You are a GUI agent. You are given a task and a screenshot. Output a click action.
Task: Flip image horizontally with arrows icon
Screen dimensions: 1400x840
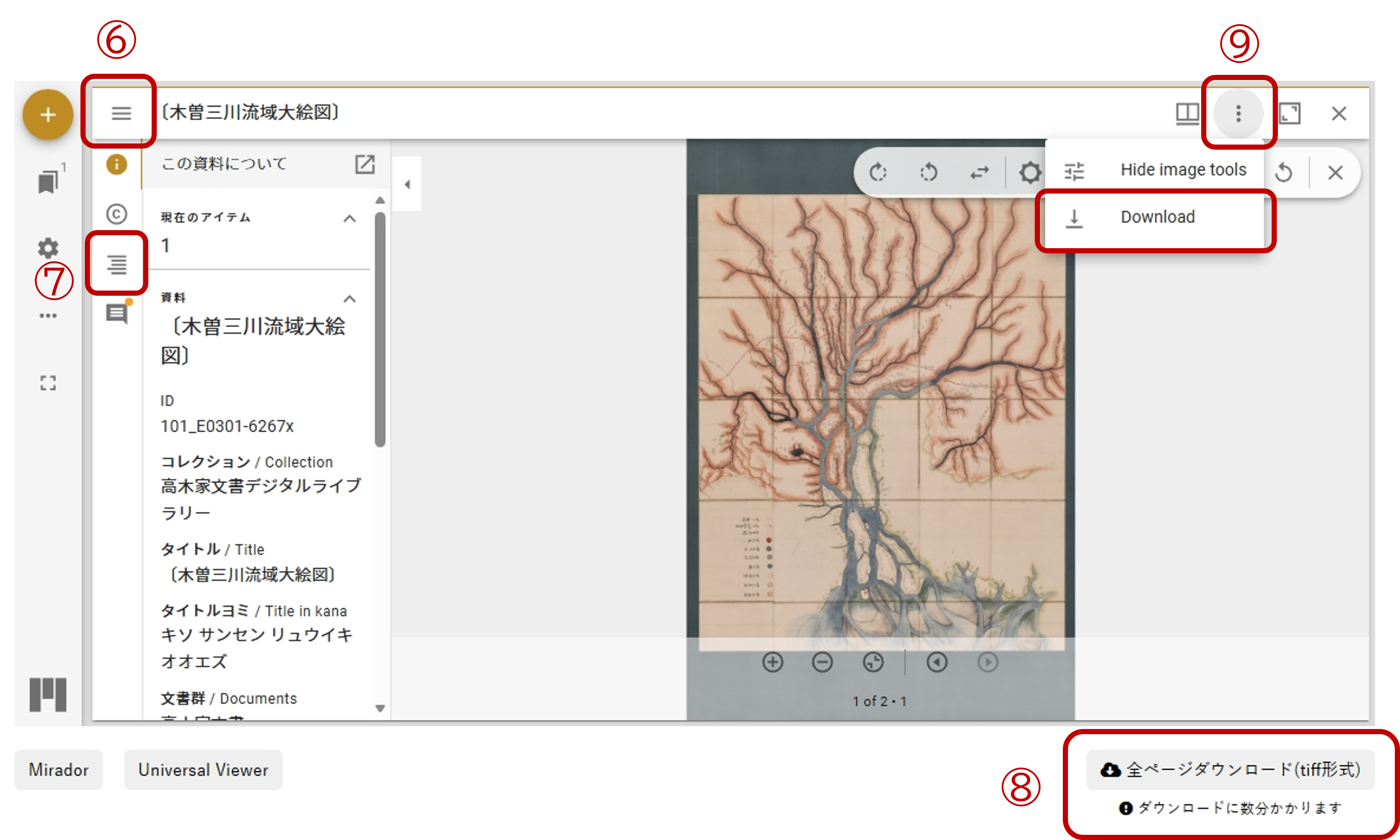pyautogui.click(x=979, y=172)
